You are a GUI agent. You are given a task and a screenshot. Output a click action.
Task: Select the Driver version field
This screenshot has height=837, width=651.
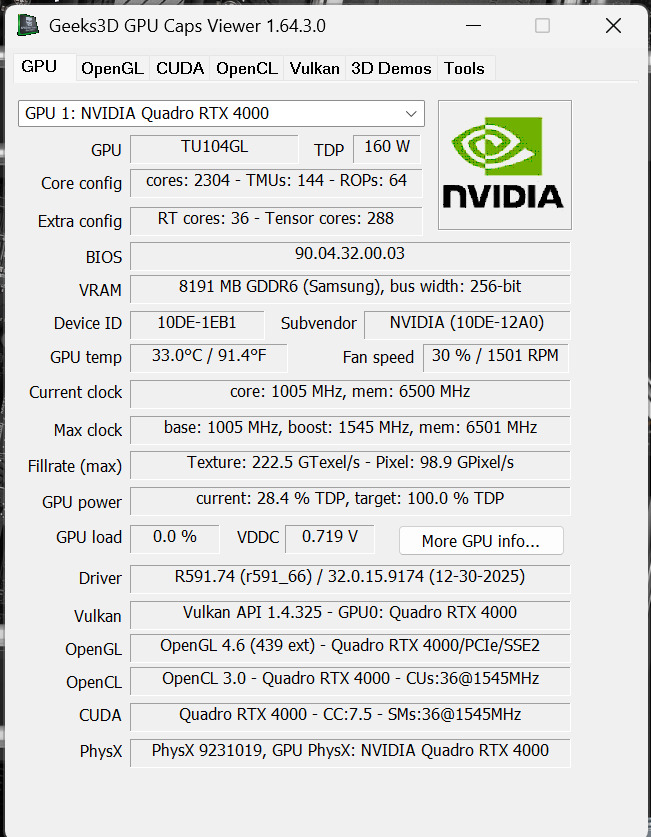[350, 578]
